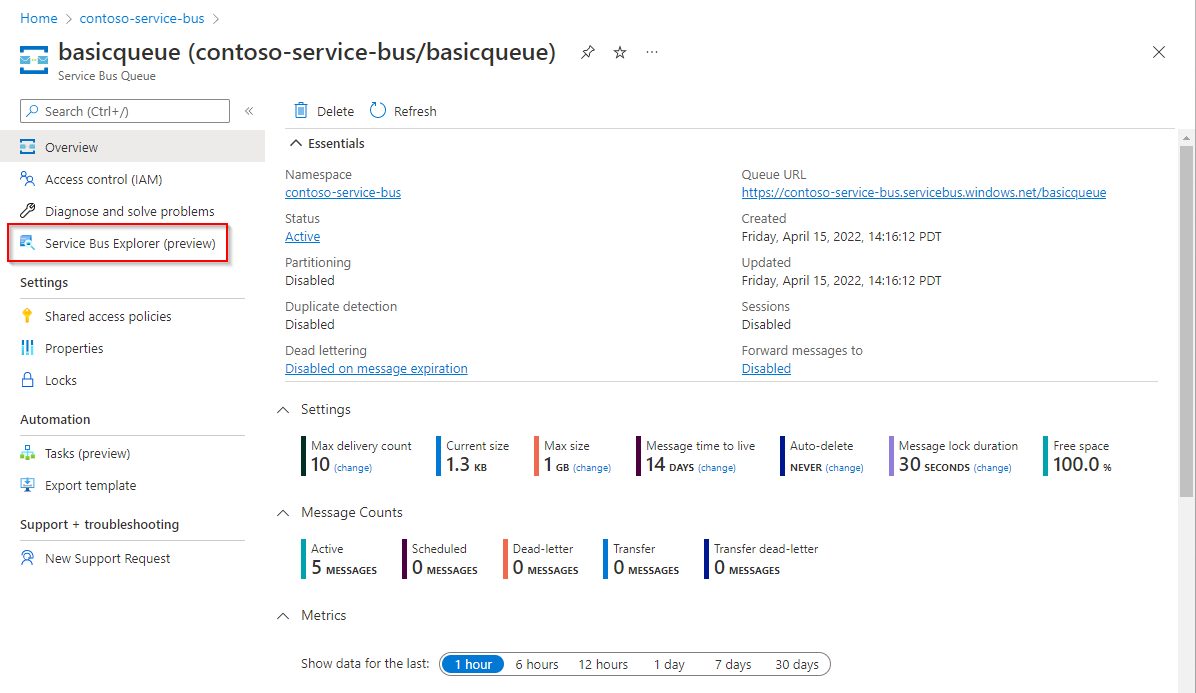Change the Auto-delete setting

tap(844, 468)
